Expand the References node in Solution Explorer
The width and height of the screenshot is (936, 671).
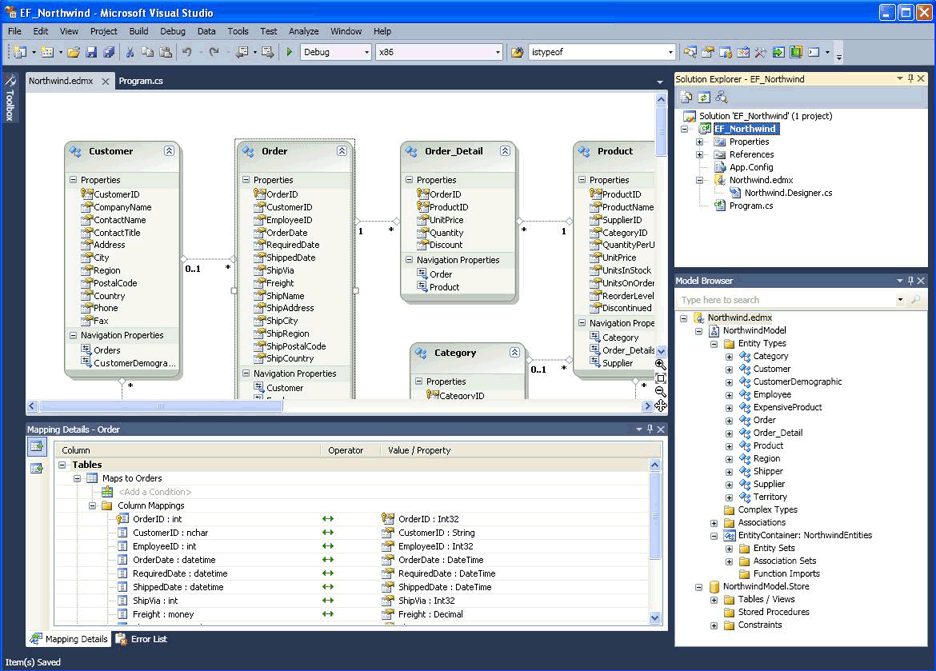coord(700,155)
